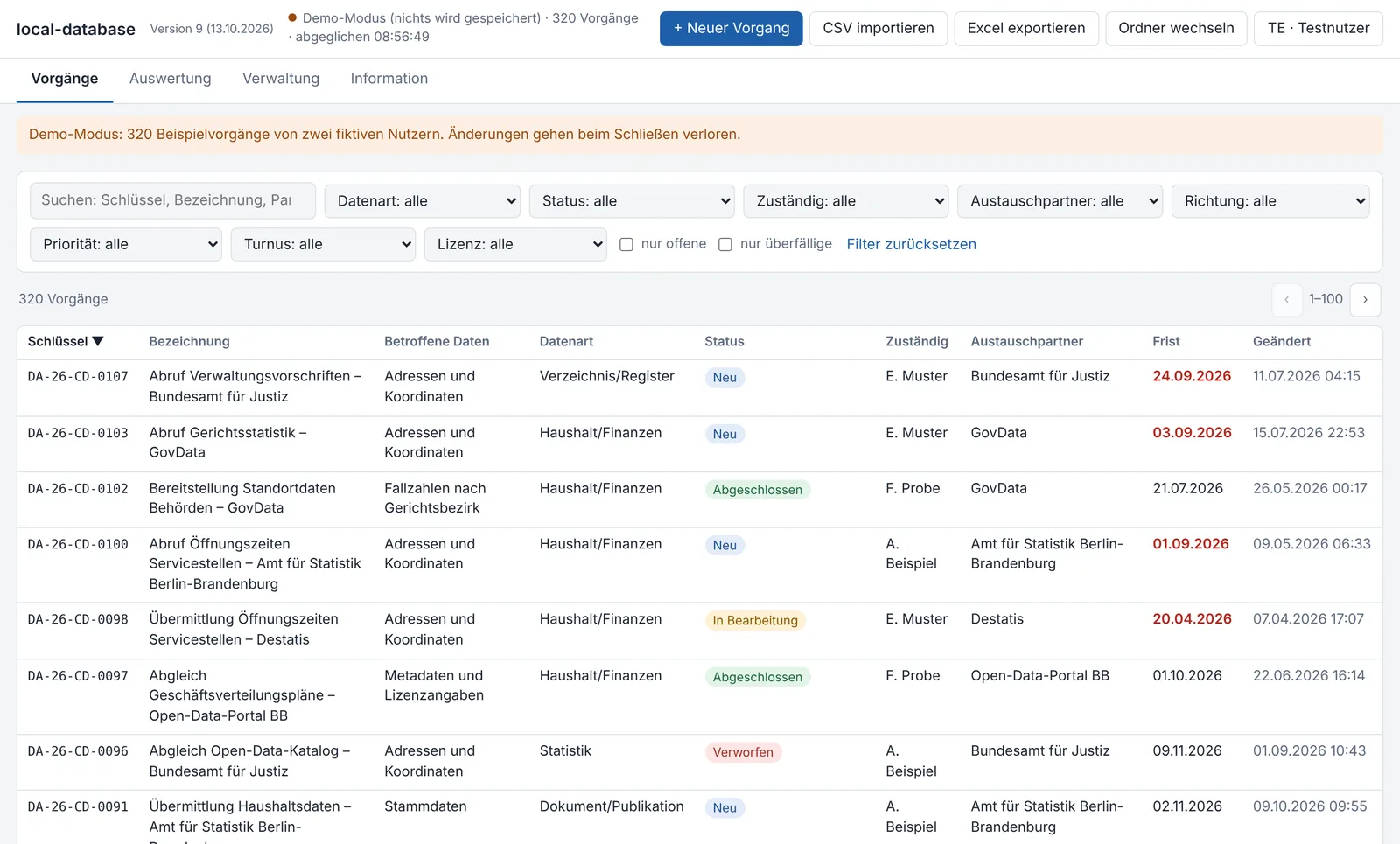Click the Excel exportieren button
Screen dimensions: 1400x844
pos(1026,29)
